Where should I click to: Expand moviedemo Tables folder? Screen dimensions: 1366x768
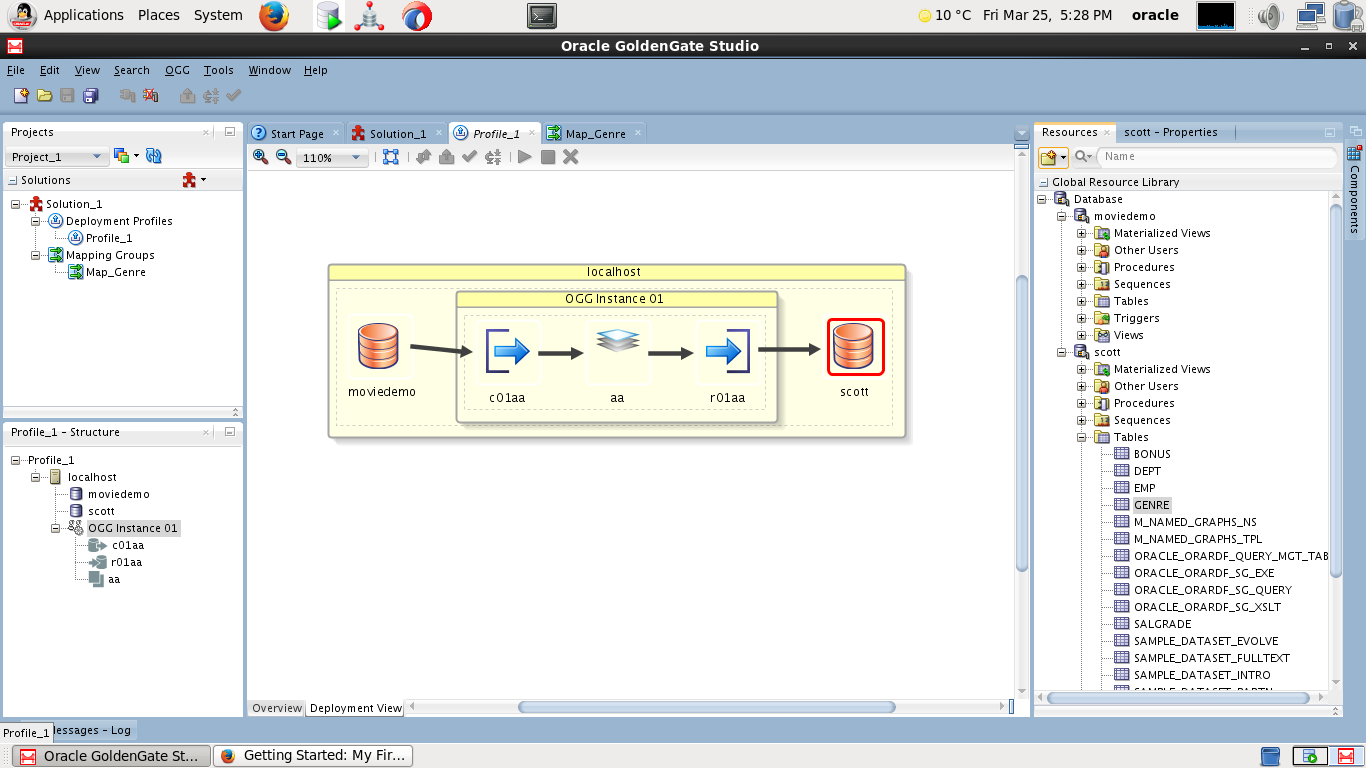pos(1082,301)
